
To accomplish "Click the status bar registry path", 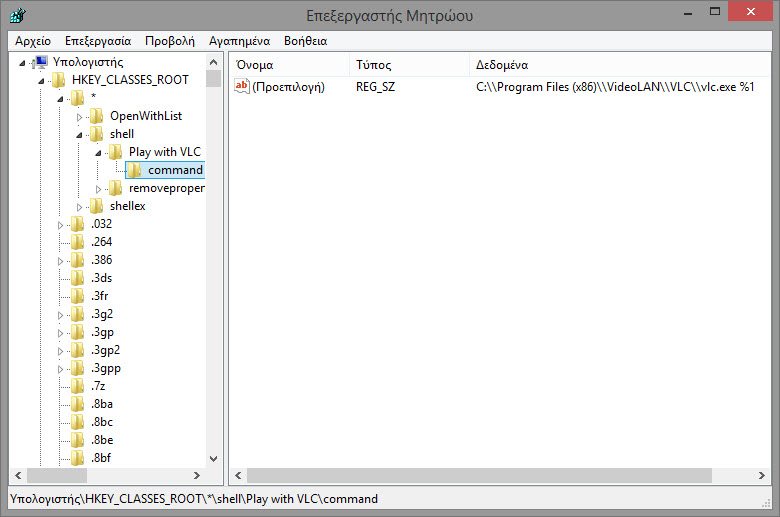I will (194, 499).
